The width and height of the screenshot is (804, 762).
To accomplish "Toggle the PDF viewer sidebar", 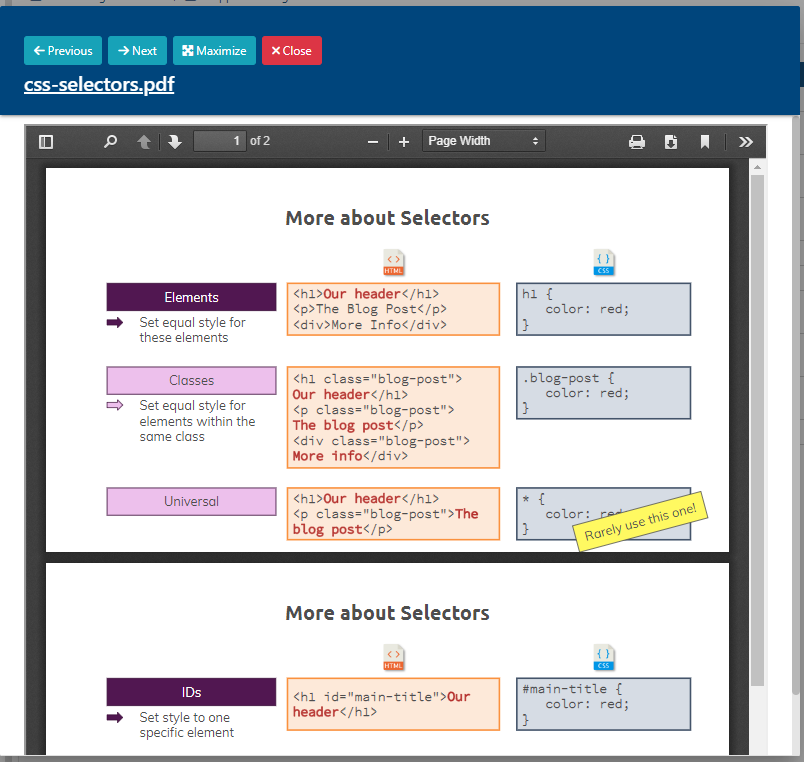I will pos(46,142).
